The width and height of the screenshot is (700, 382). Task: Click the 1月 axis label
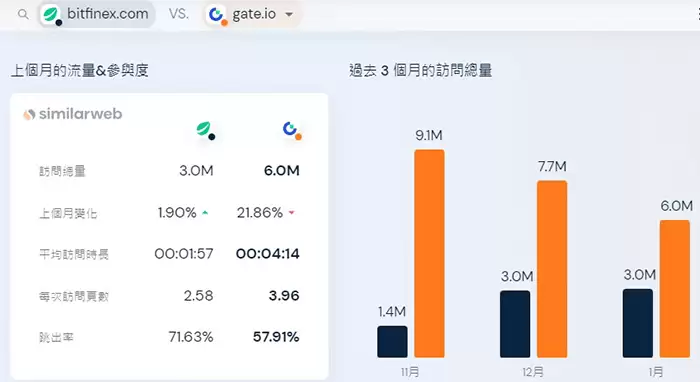pyautogui.click(x=656, y=372)
